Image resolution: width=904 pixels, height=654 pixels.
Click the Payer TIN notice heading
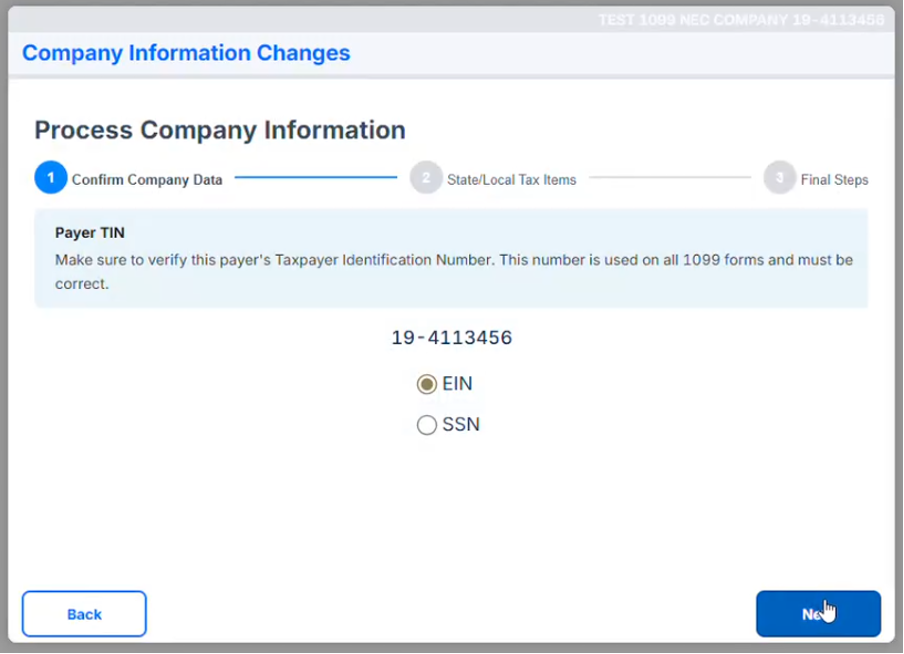click(x=89, y=233)
